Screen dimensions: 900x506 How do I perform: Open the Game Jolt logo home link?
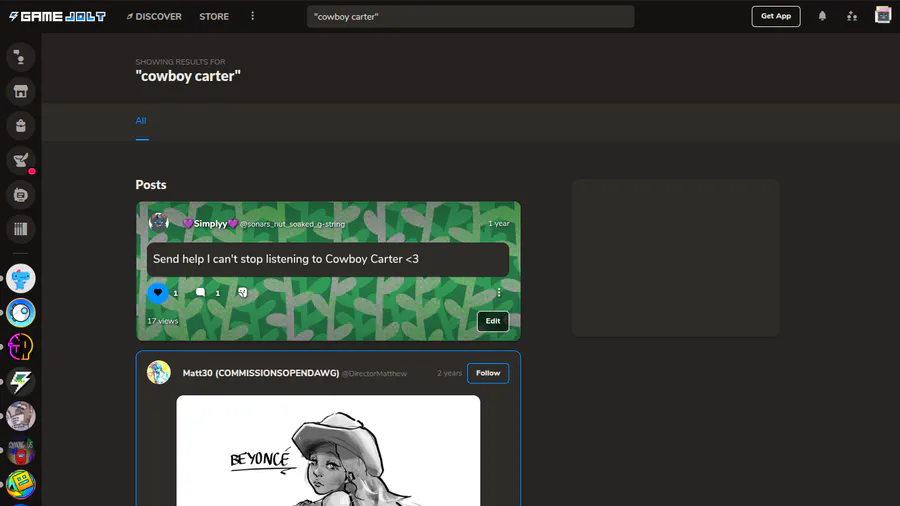57,17
